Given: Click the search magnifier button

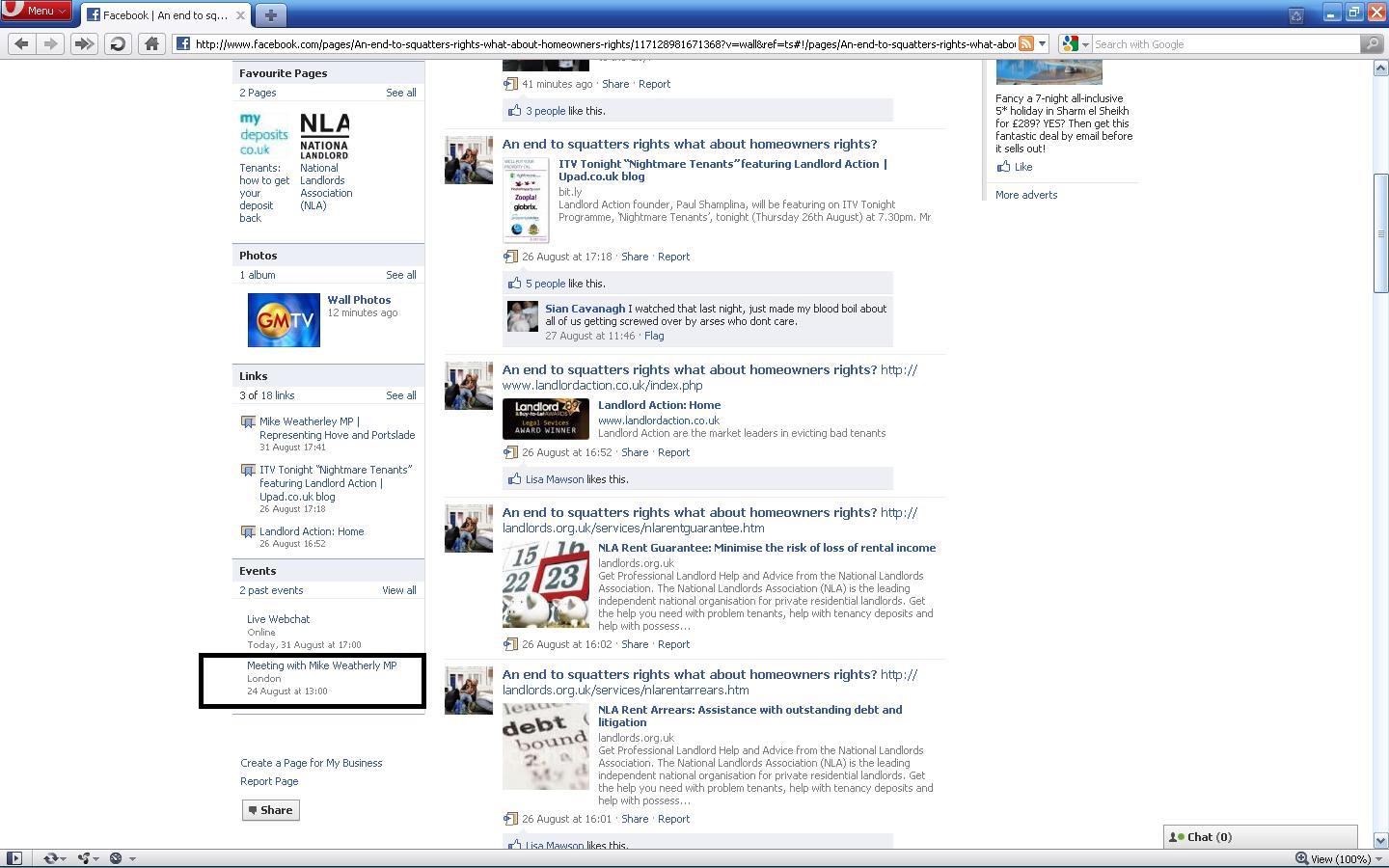Looking at the screenshot, I should [x=1372, y=43].
